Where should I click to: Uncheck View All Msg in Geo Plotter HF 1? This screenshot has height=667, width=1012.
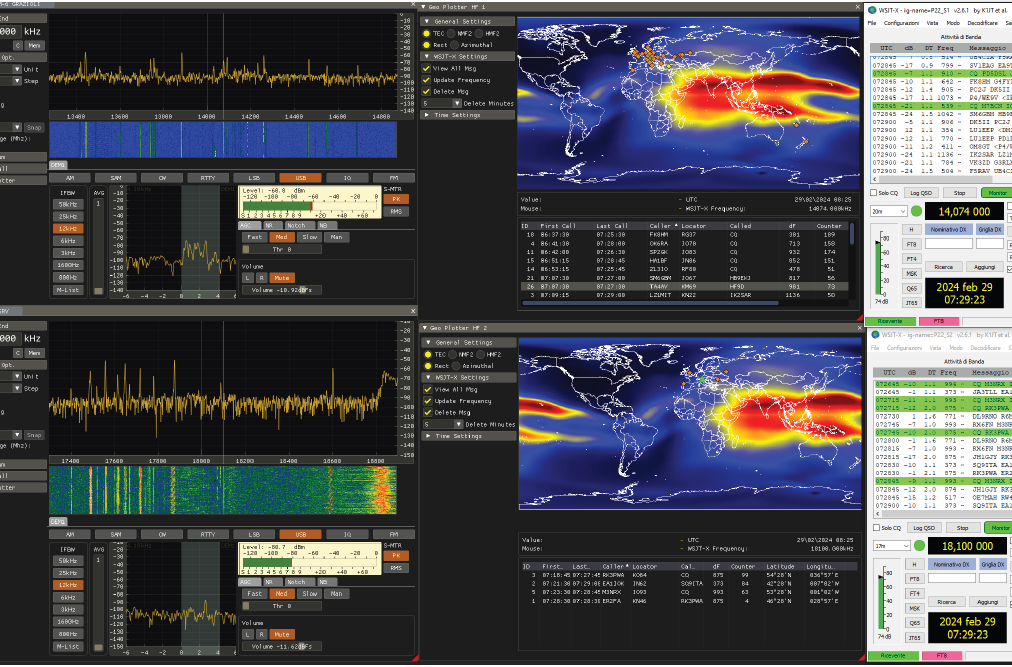[427, 68]
